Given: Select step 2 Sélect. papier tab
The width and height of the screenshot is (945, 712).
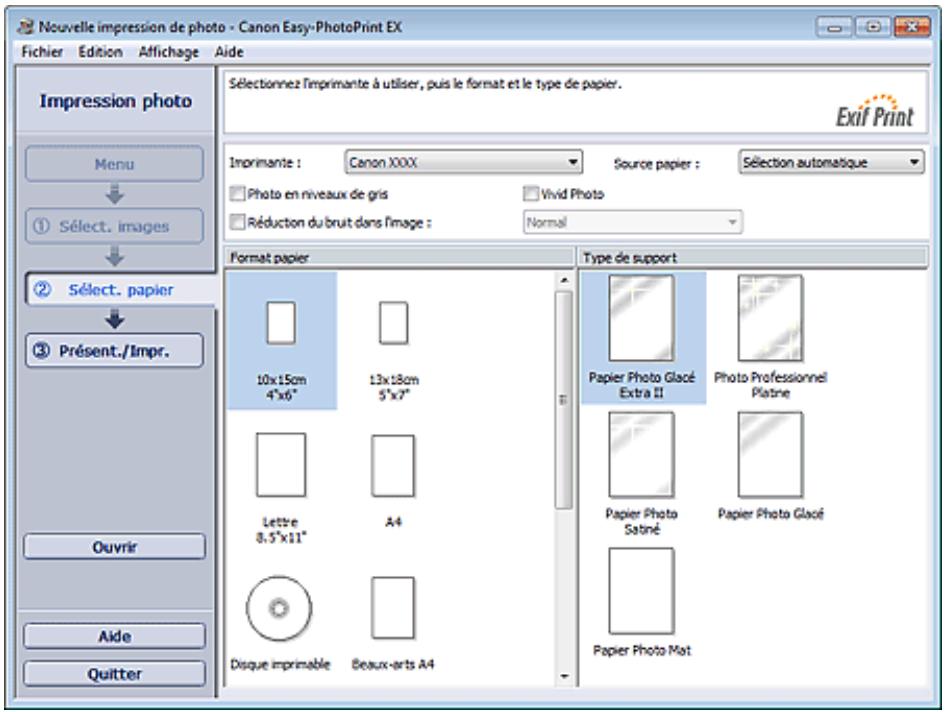Looking at the screenshot, I should coord(121,290).
